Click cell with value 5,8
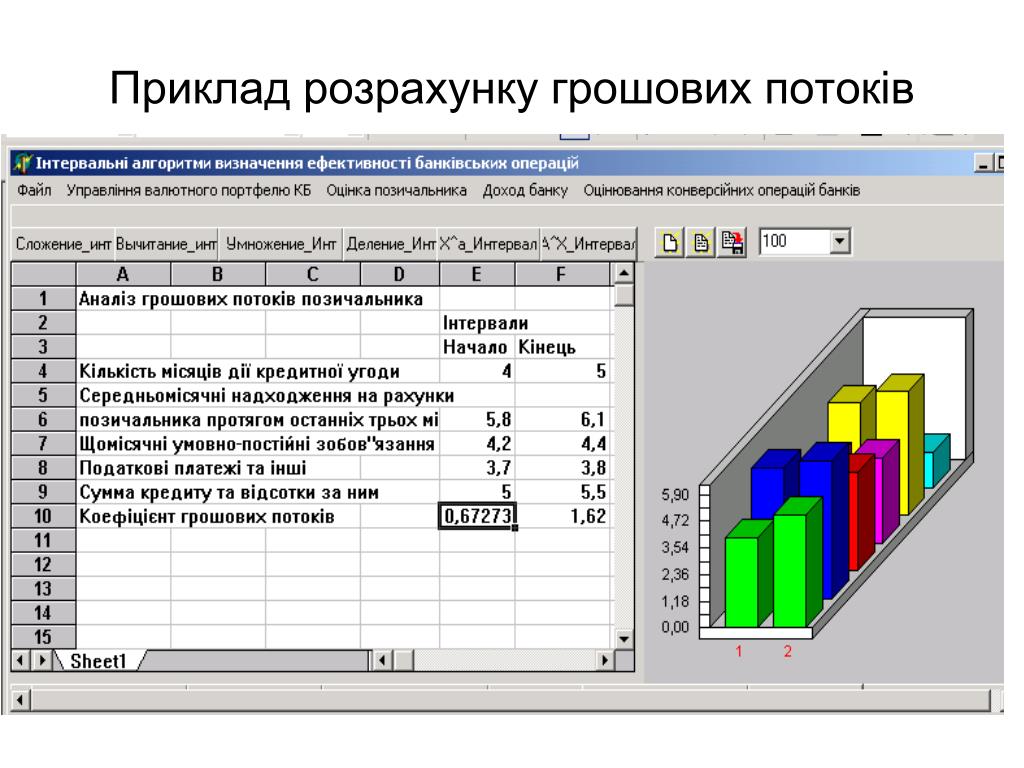Screen dimensions: 1024x768 point(477,420)
